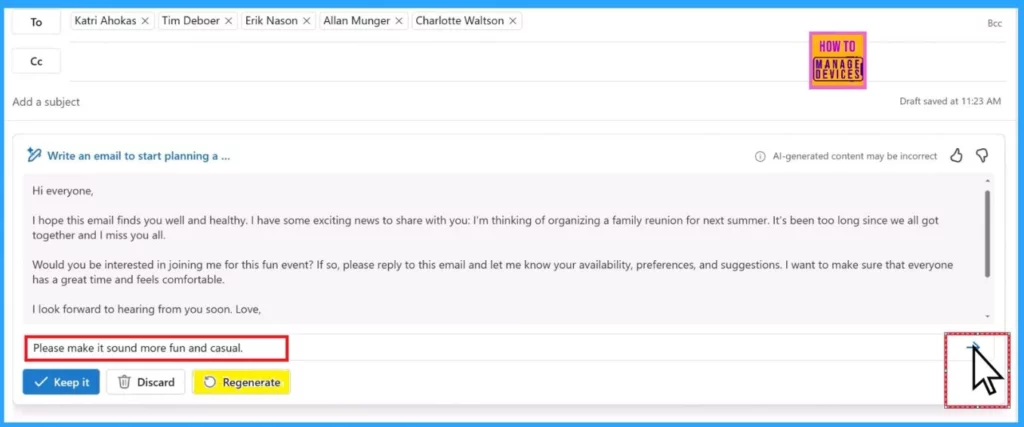
Task: Give thumbs down to the AI draft
Action: pos(981,155)
